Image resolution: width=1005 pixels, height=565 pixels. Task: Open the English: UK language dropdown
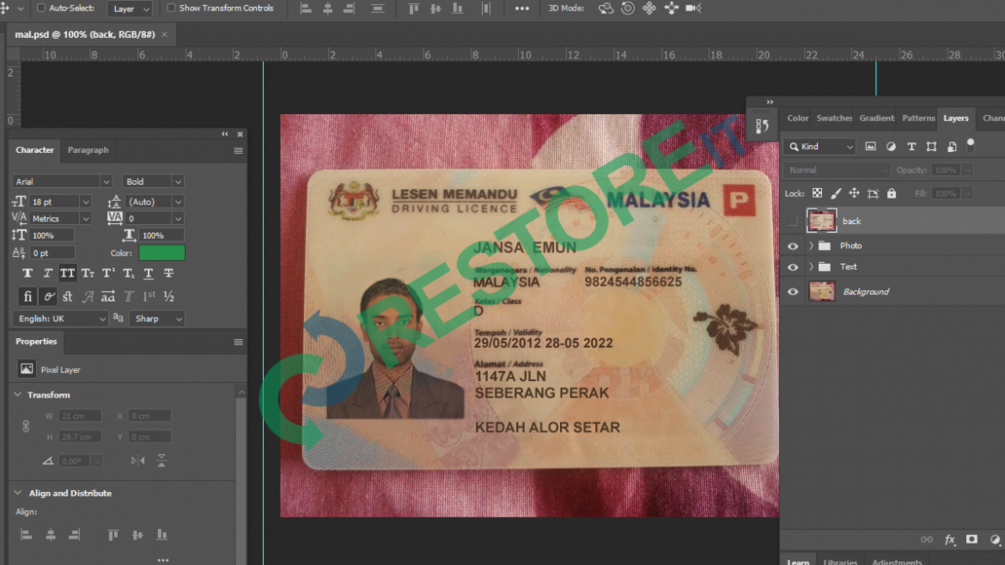pyautogui.click(x=60, y=318)
